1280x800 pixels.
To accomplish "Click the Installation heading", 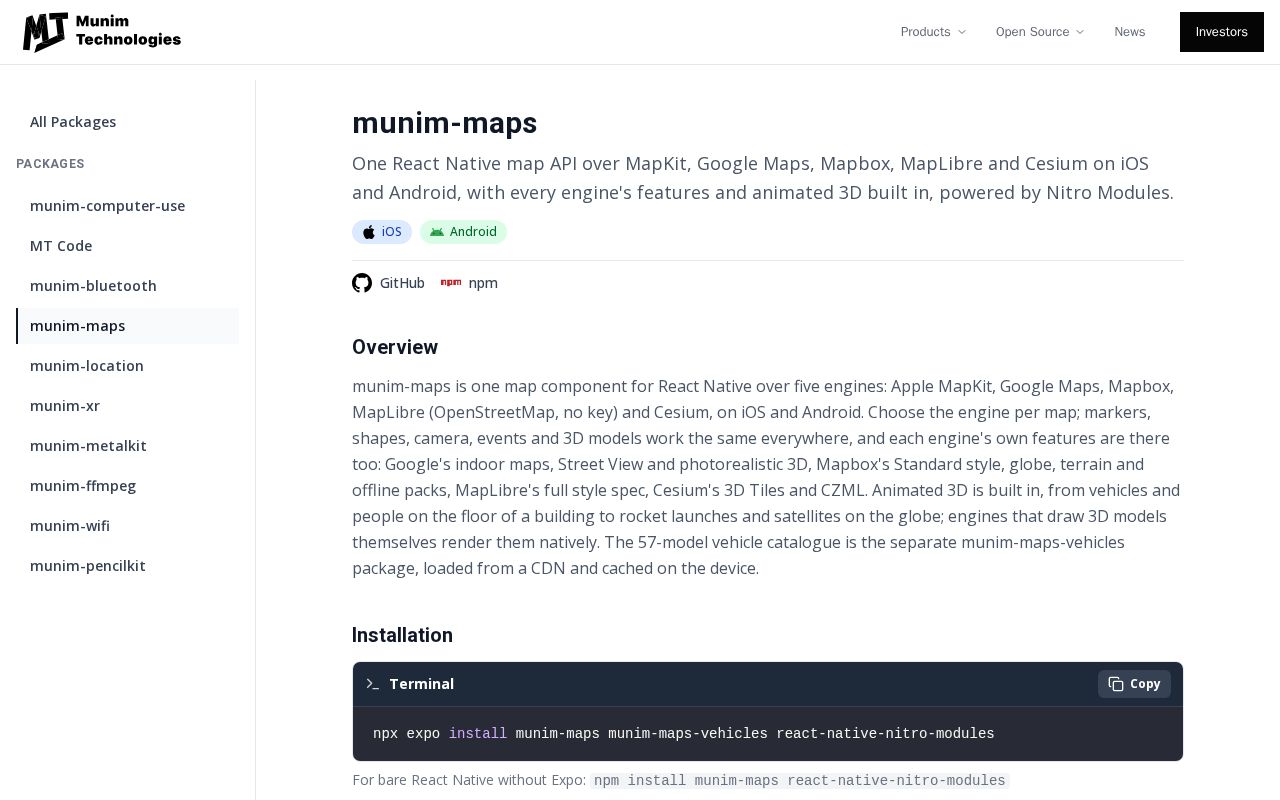I will pos(402,635).
